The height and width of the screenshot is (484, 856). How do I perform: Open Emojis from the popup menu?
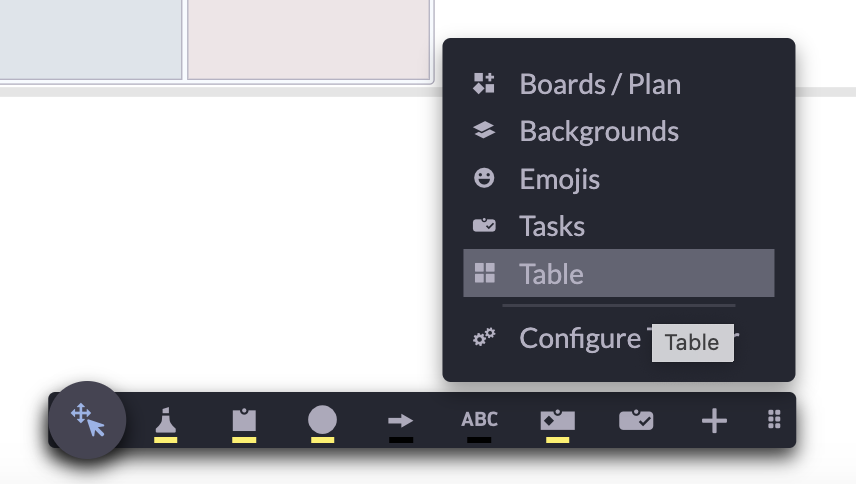pyautogui.click(x=559, y=179)
